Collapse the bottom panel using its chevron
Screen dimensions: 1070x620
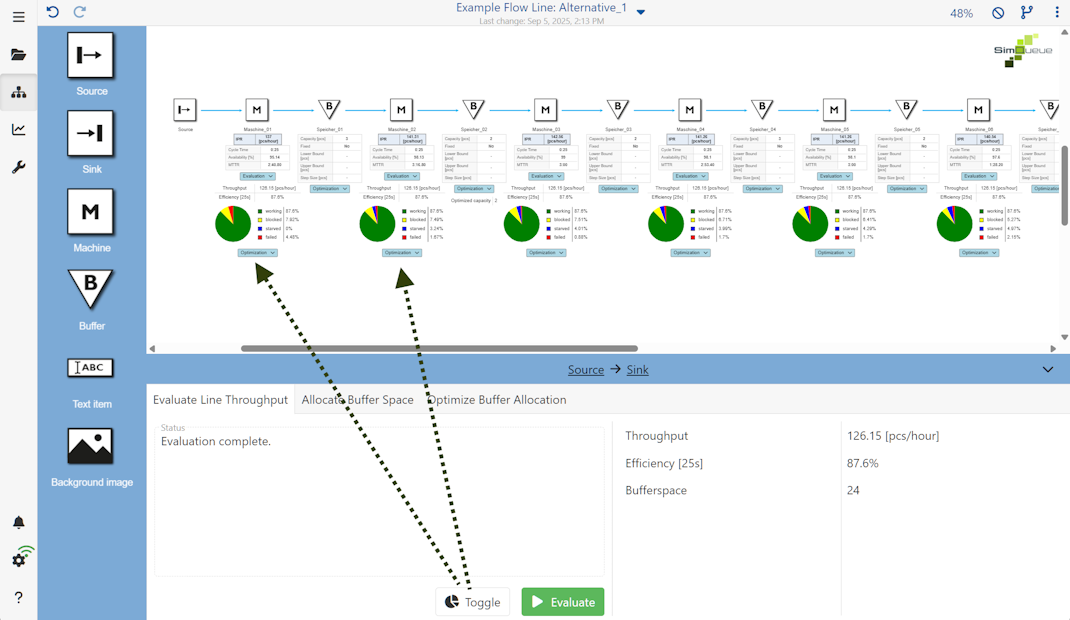click(1048, 369)
